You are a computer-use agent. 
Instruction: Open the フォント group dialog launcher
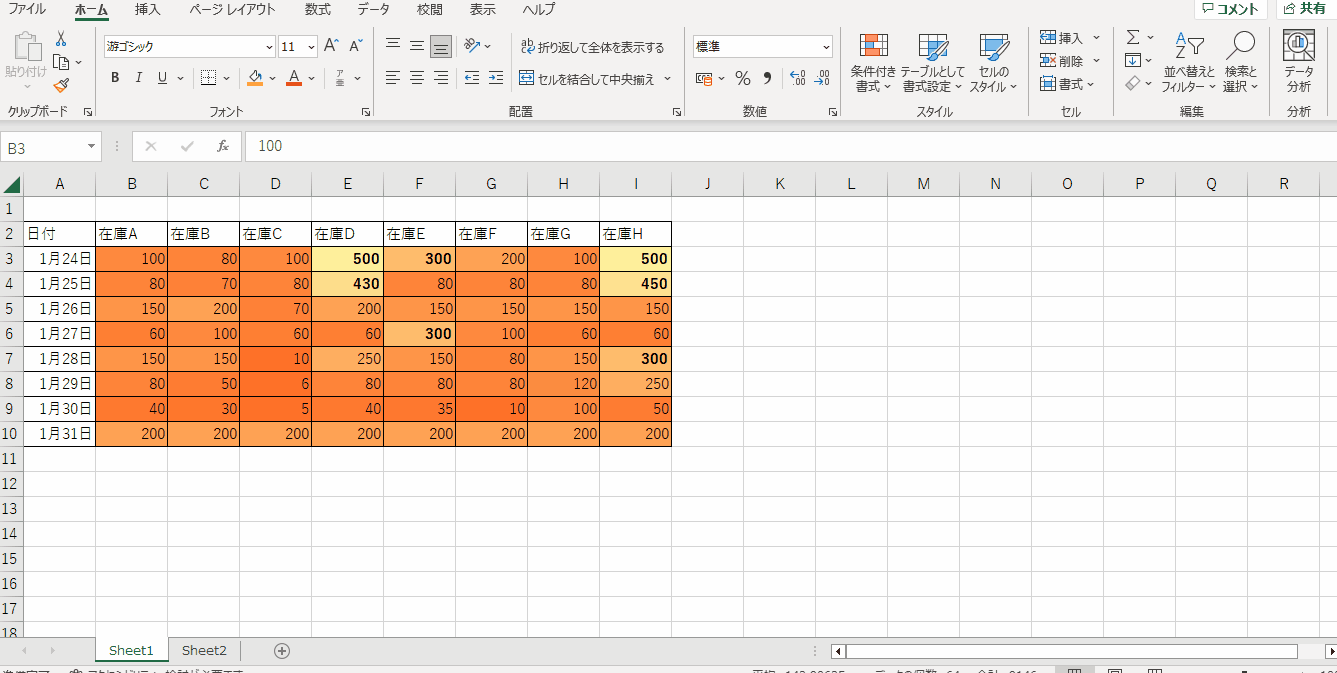point(365,112)
